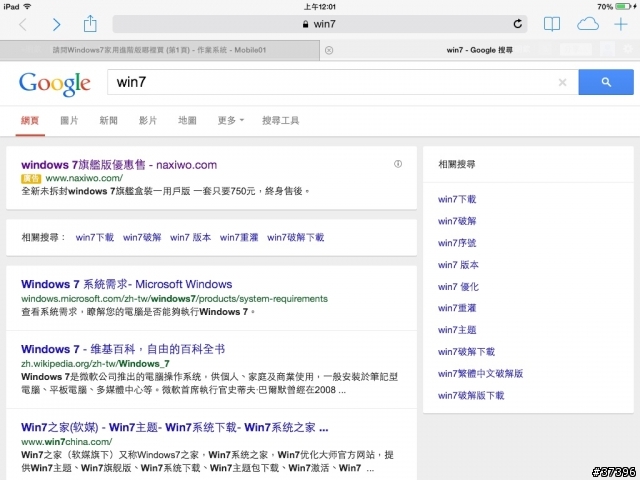640x480 pixels.
Task: Tap the Safari address bar showing win7
Action: (x=320, y=24)
